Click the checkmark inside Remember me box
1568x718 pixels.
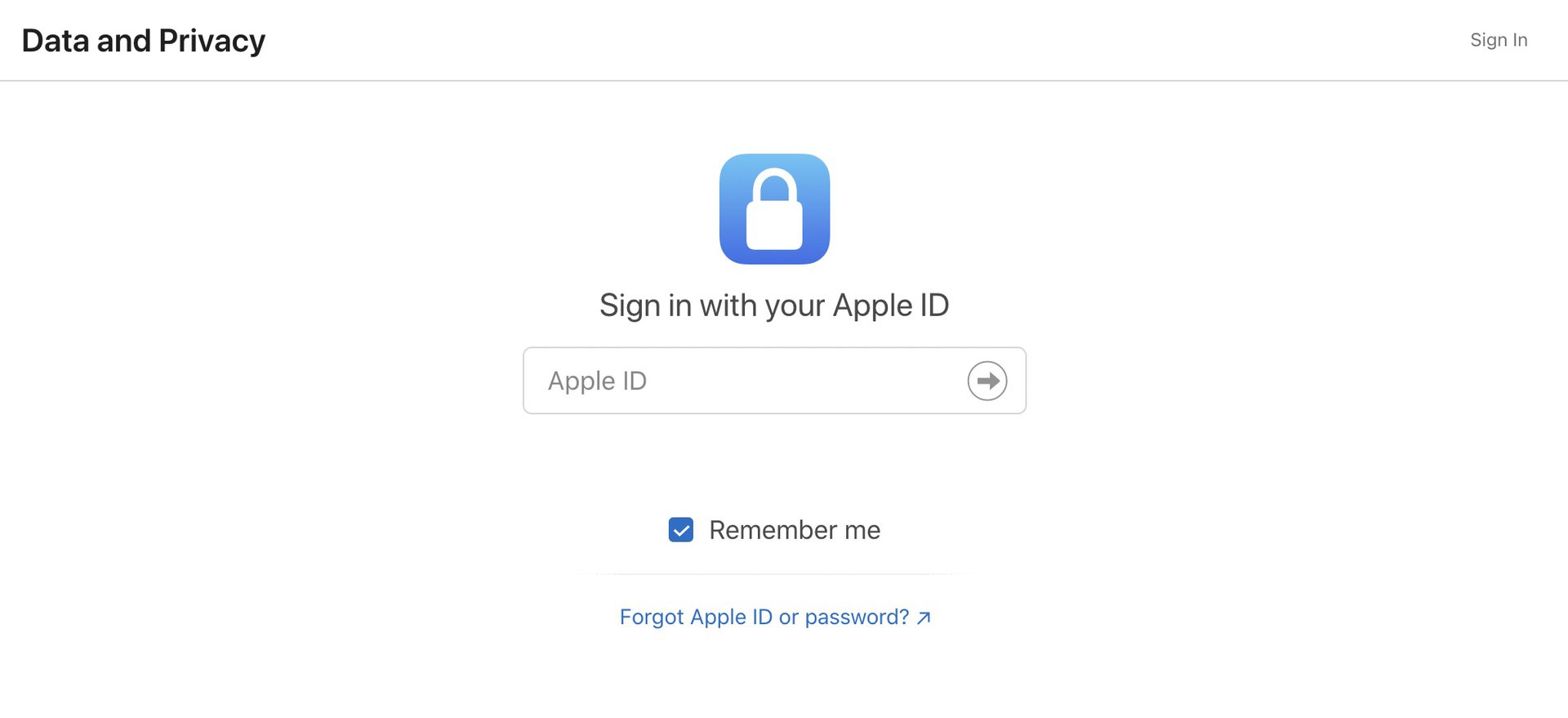(x=681, y=530)
